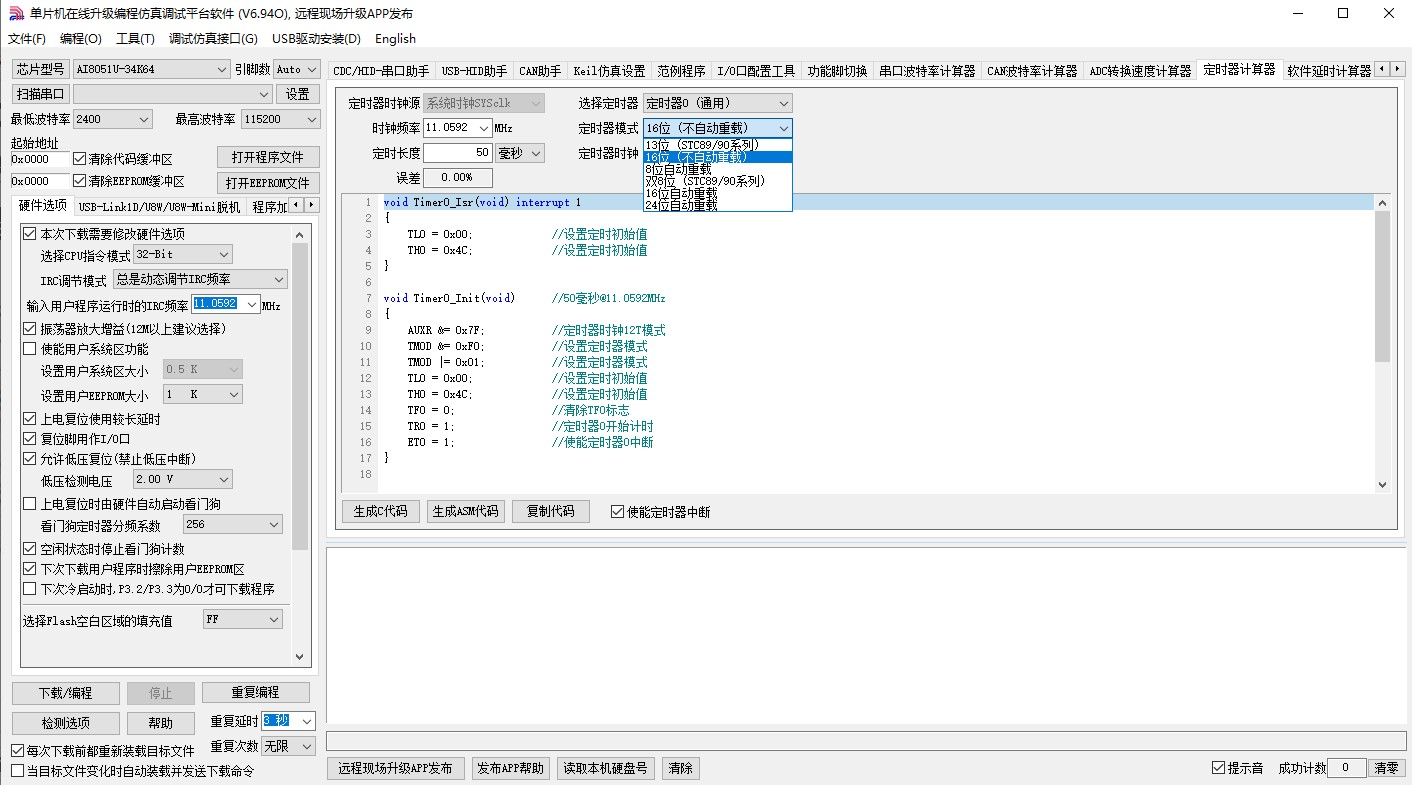The image size is (1412, 785).
Task: Switch to 串口波特率计算器 tab
Action: coord(927,71)
